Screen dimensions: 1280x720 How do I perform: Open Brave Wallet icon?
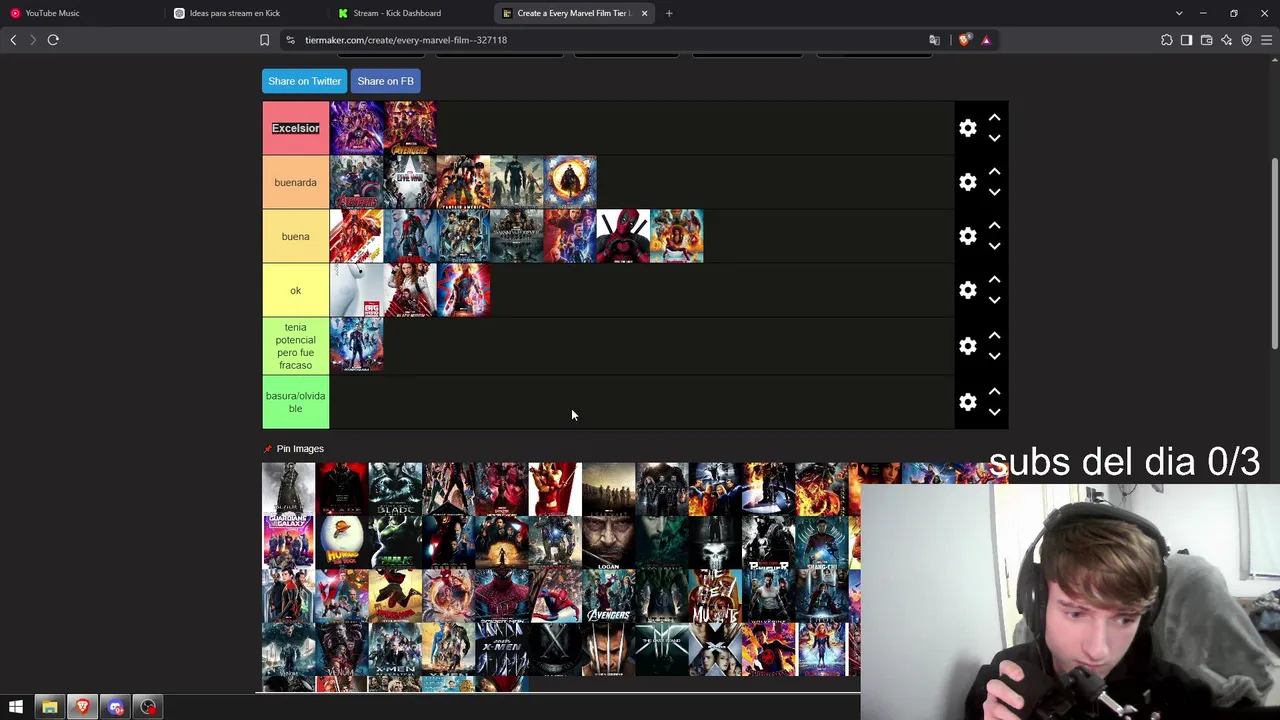(x=1206, y=40)
